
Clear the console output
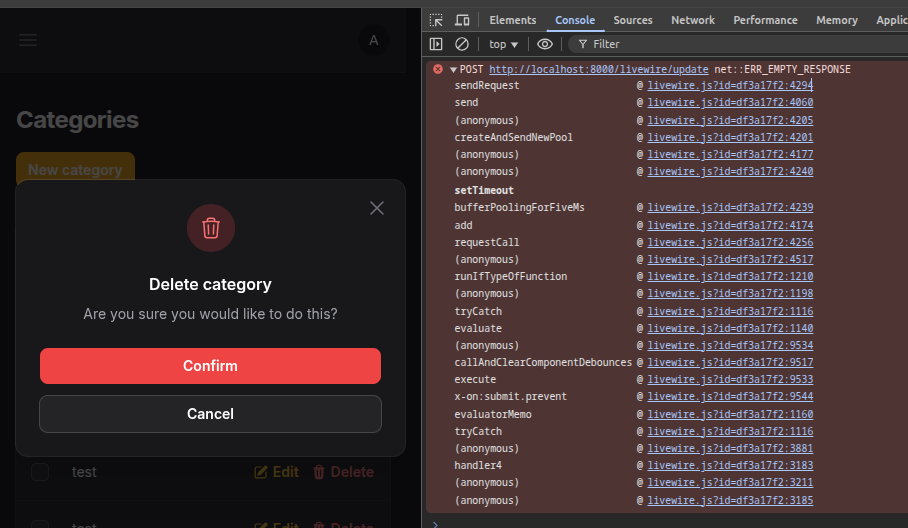pyautogui.click(x=462, y=44)
